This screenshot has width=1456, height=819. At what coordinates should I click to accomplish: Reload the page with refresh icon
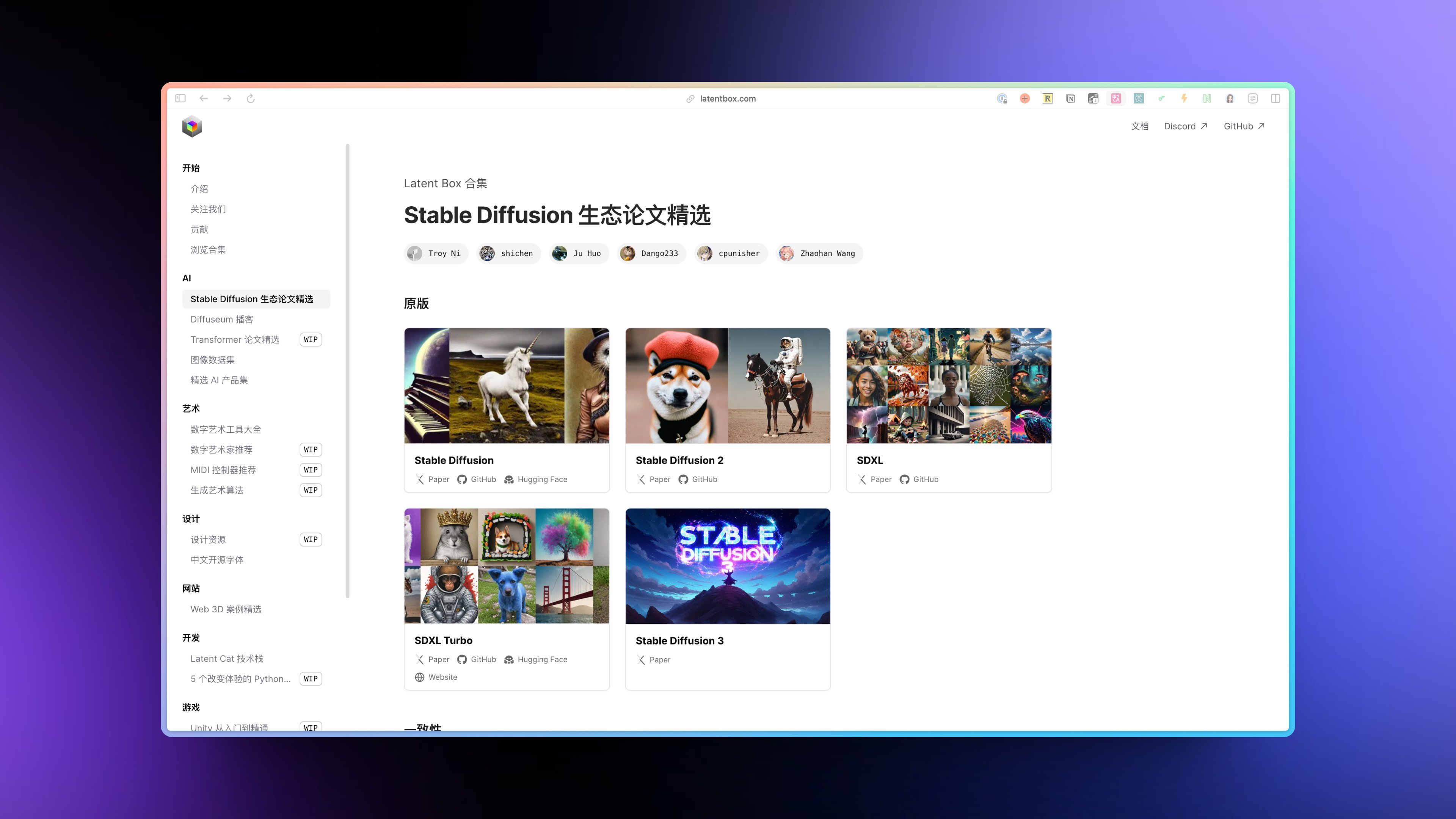pyautogui.click(x=250, y=98)
